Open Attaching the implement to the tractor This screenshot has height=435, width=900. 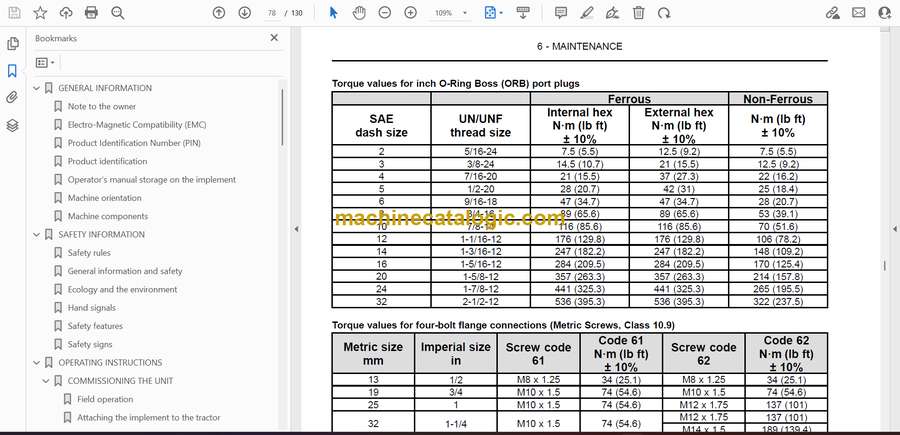pyautogui.click(x=149, y=418)
